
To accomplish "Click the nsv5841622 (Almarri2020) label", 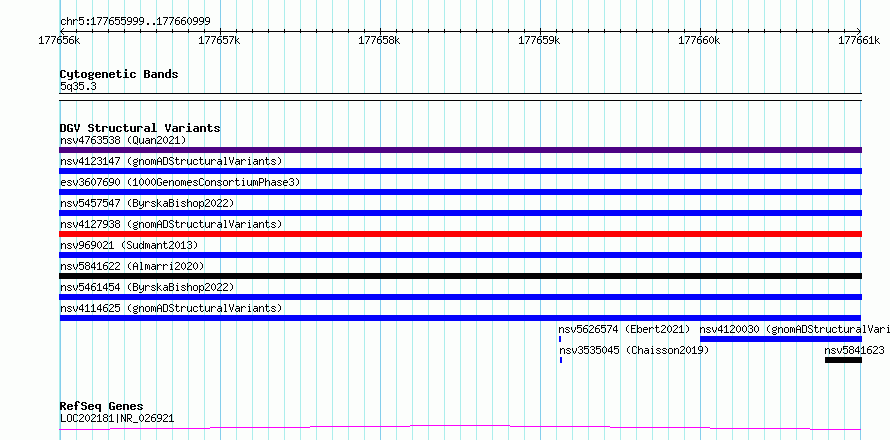I will click(x=132, y=266).
